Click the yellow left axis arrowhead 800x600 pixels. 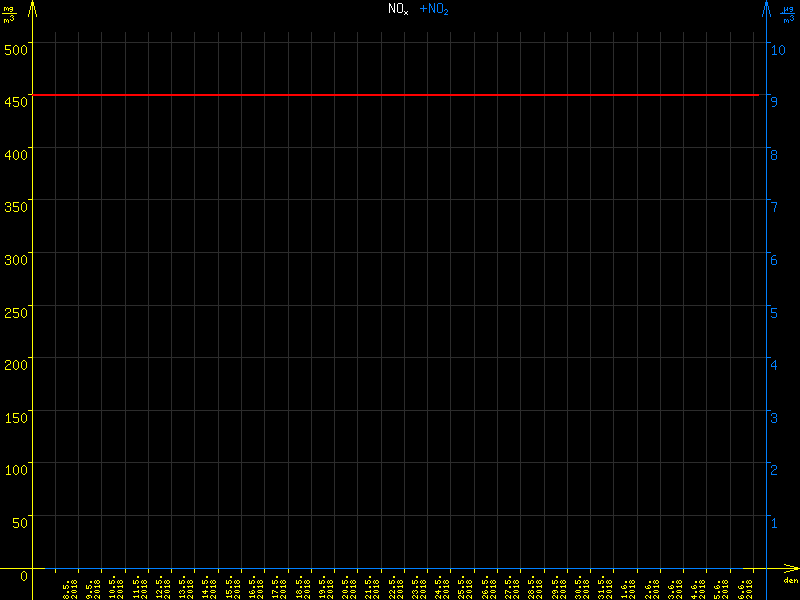(33, 8)
